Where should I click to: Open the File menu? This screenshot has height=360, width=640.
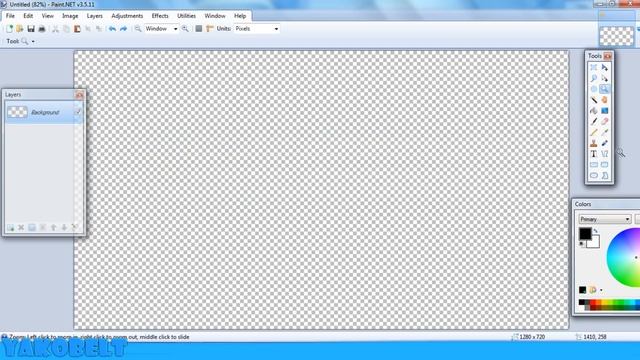coord(10,16)
